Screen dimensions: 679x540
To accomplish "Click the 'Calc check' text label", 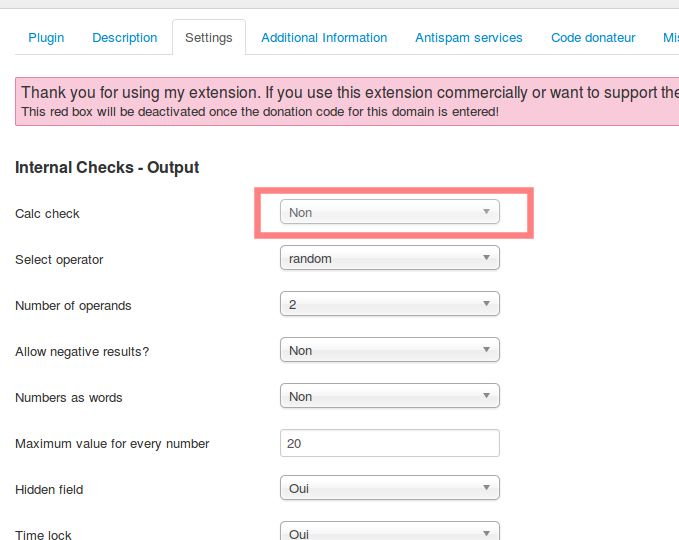I will coord(47,214).
